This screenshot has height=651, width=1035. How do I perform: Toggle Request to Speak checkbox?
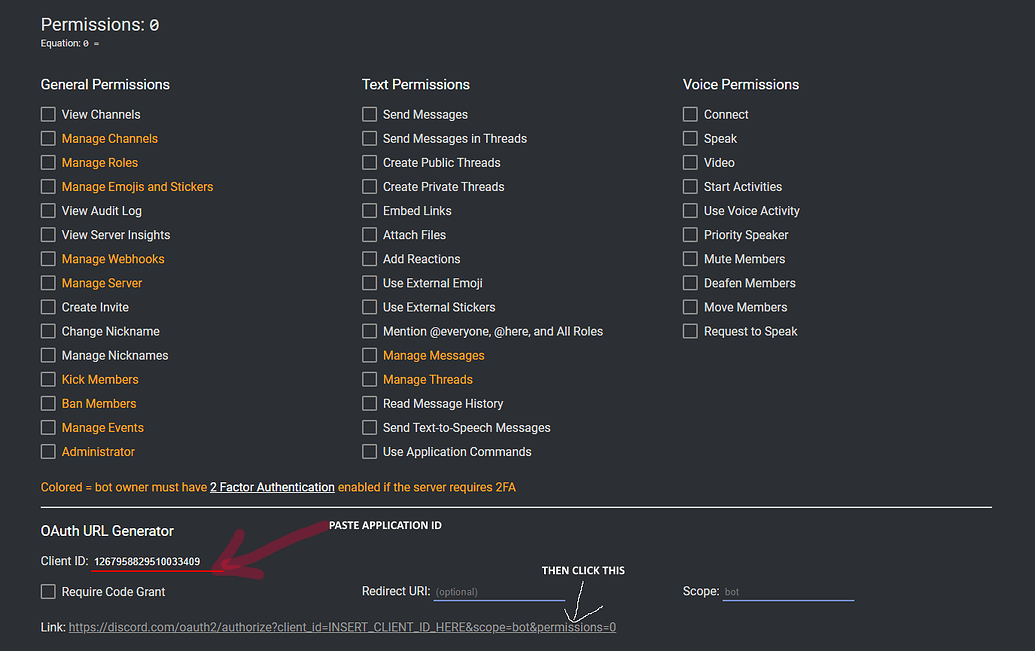coord(690,331)
